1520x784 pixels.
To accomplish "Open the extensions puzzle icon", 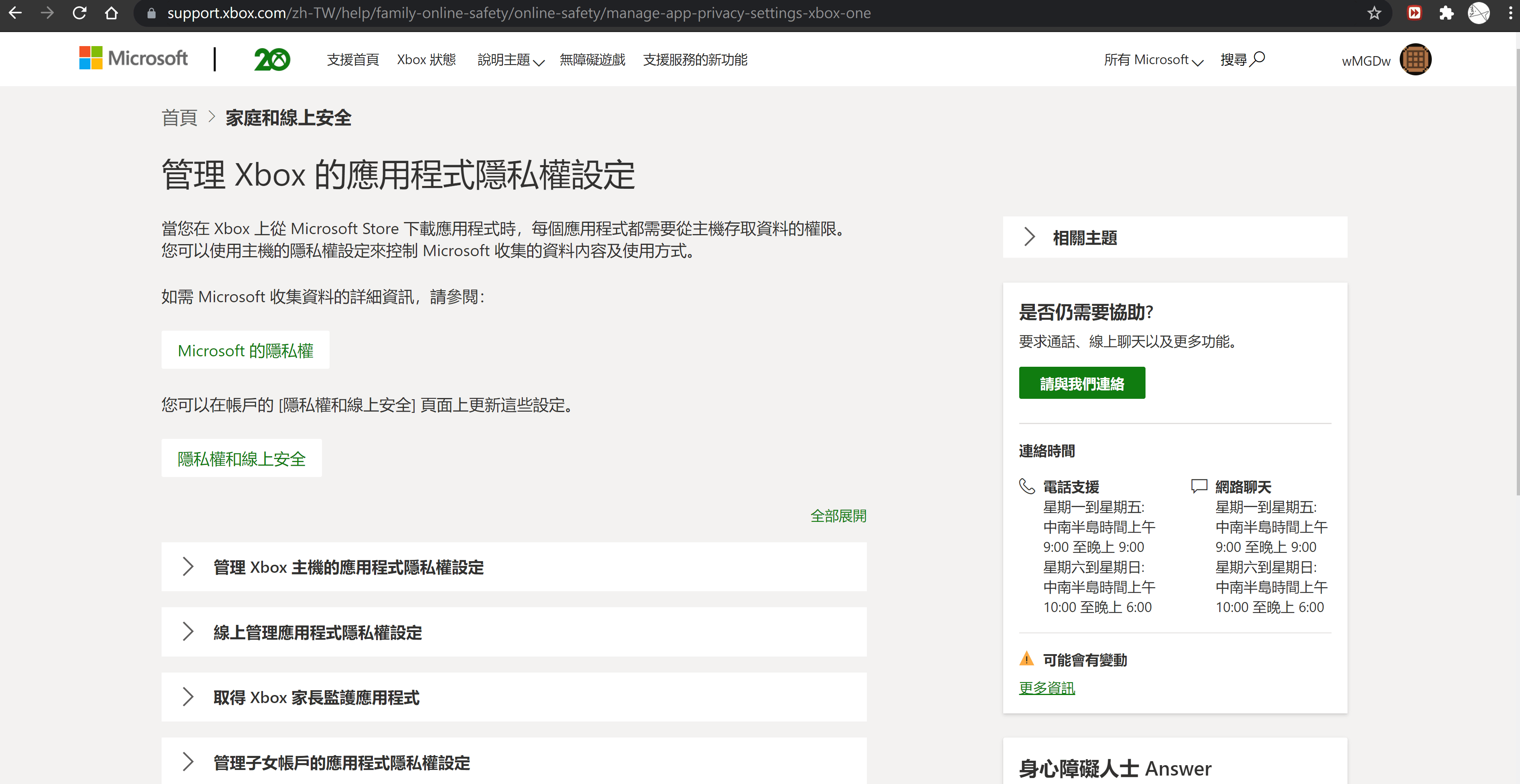I will point(1446,13).
